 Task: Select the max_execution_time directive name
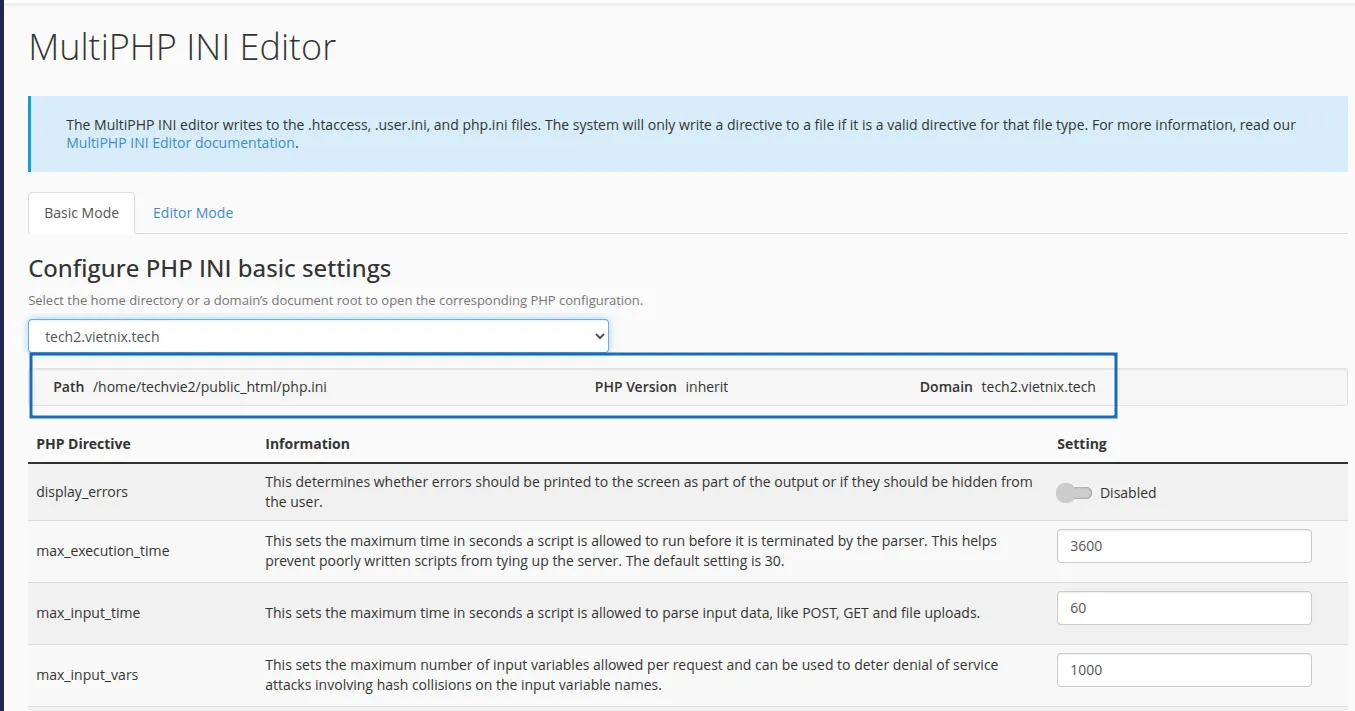click(103, 551)
